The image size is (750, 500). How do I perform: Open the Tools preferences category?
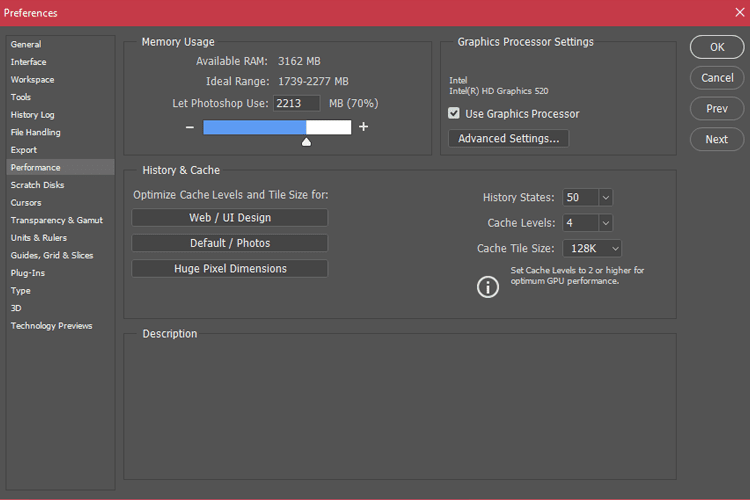(60, 97)
